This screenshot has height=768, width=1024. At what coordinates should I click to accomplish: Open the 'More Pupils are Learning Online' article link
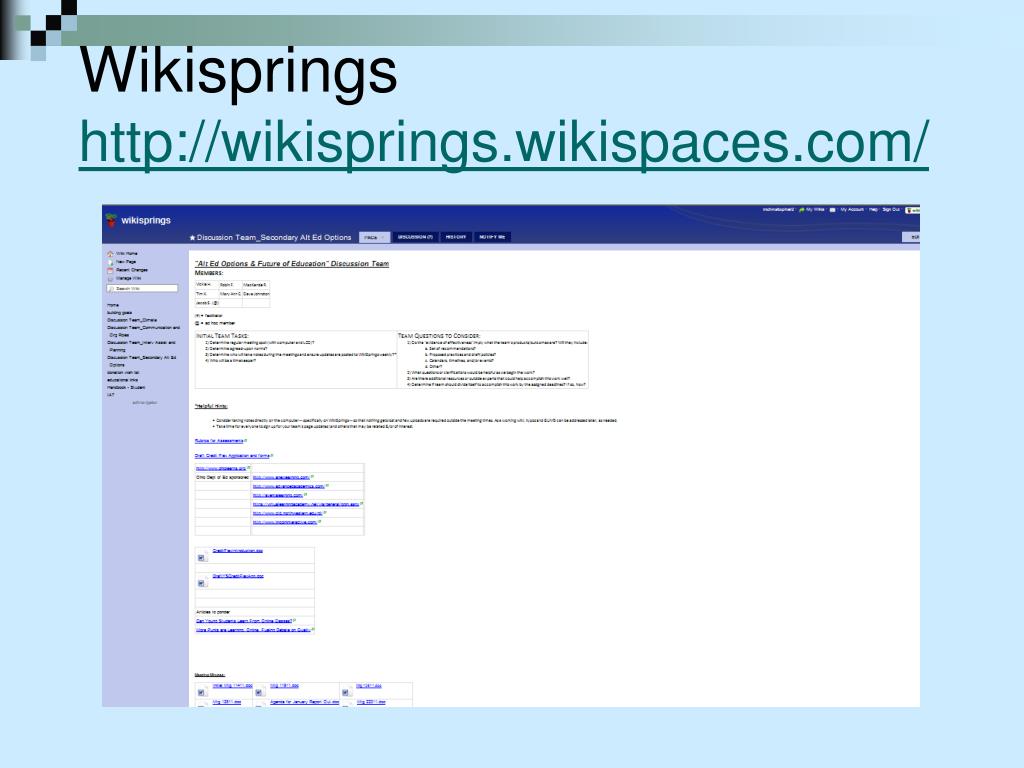(253, 630)
